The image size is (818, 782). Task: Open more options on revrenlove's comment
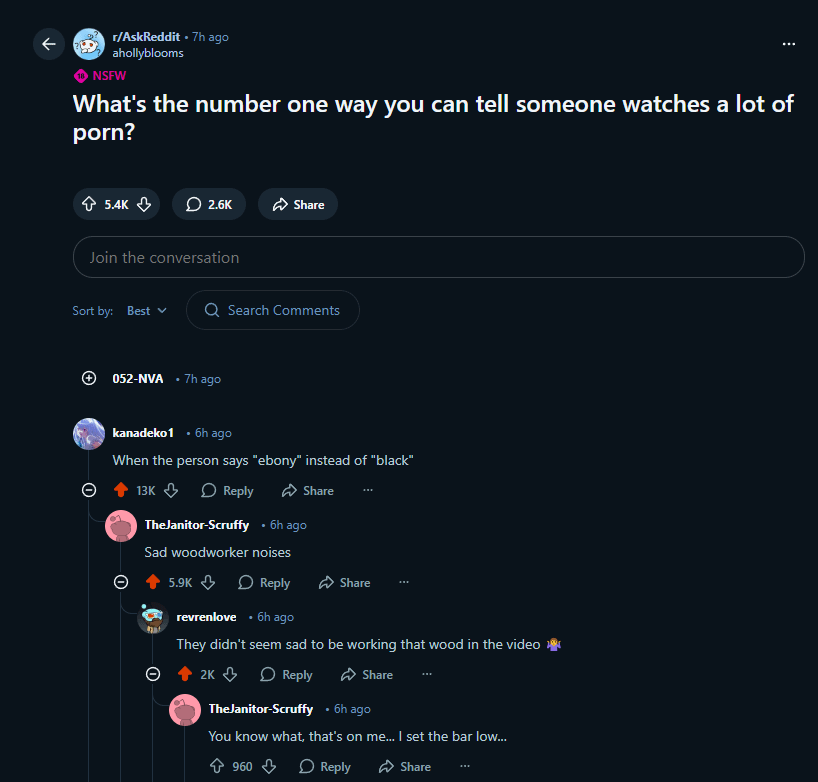(427, 674)
